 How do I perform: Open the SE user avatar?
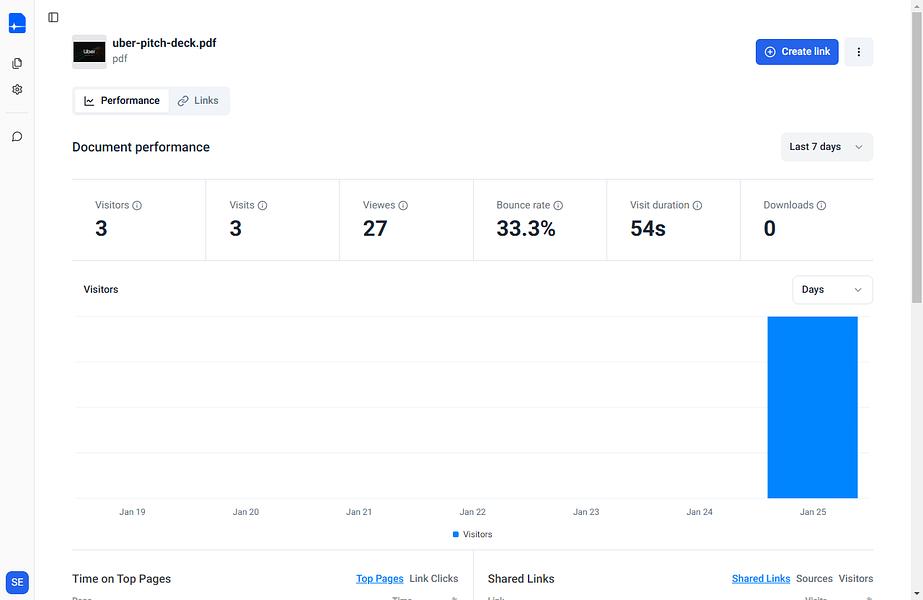(17, 582)
